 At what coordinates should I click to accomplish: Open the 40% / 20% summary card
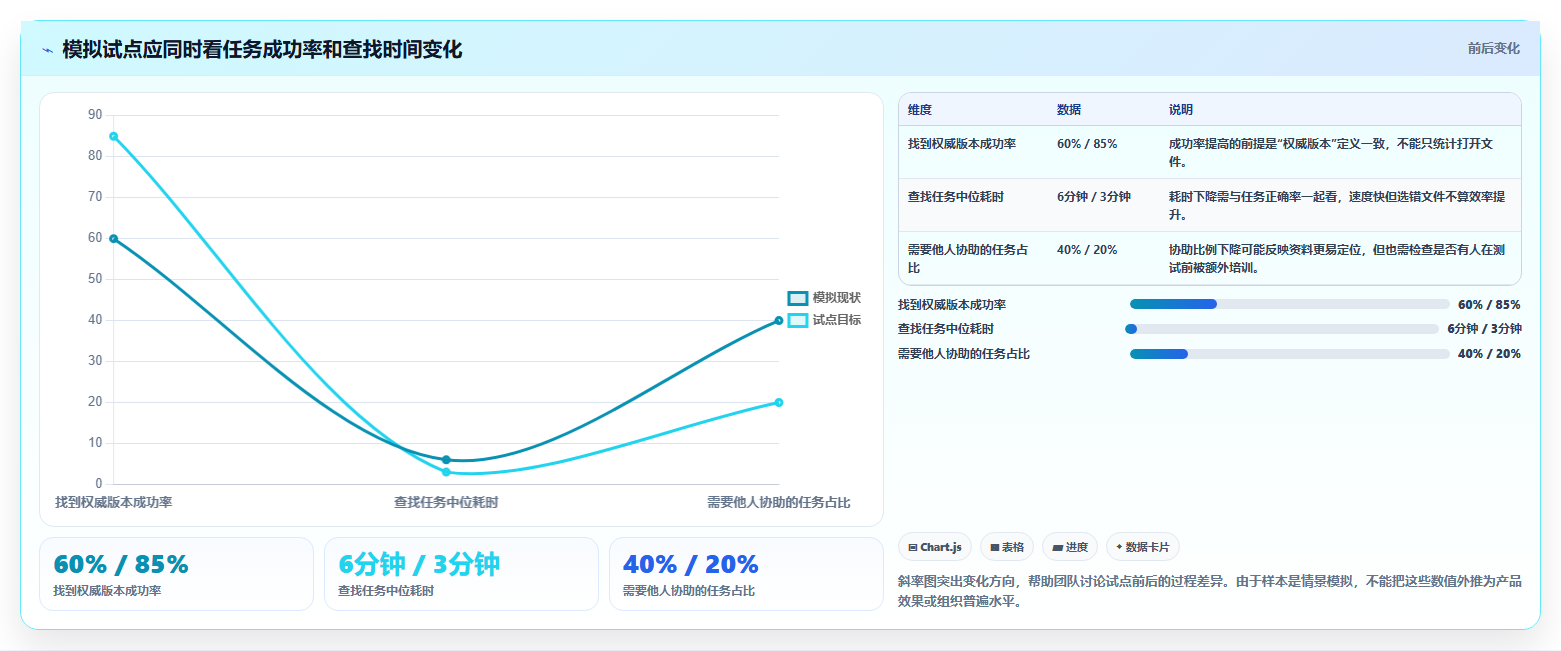tap(746, 574)
